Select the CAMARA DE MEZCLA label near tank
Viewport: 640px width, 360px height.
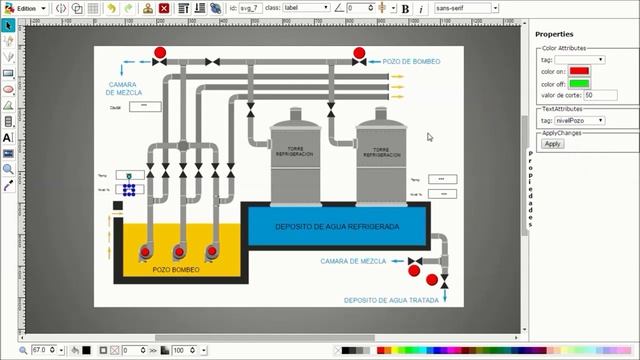pos(353,261)
